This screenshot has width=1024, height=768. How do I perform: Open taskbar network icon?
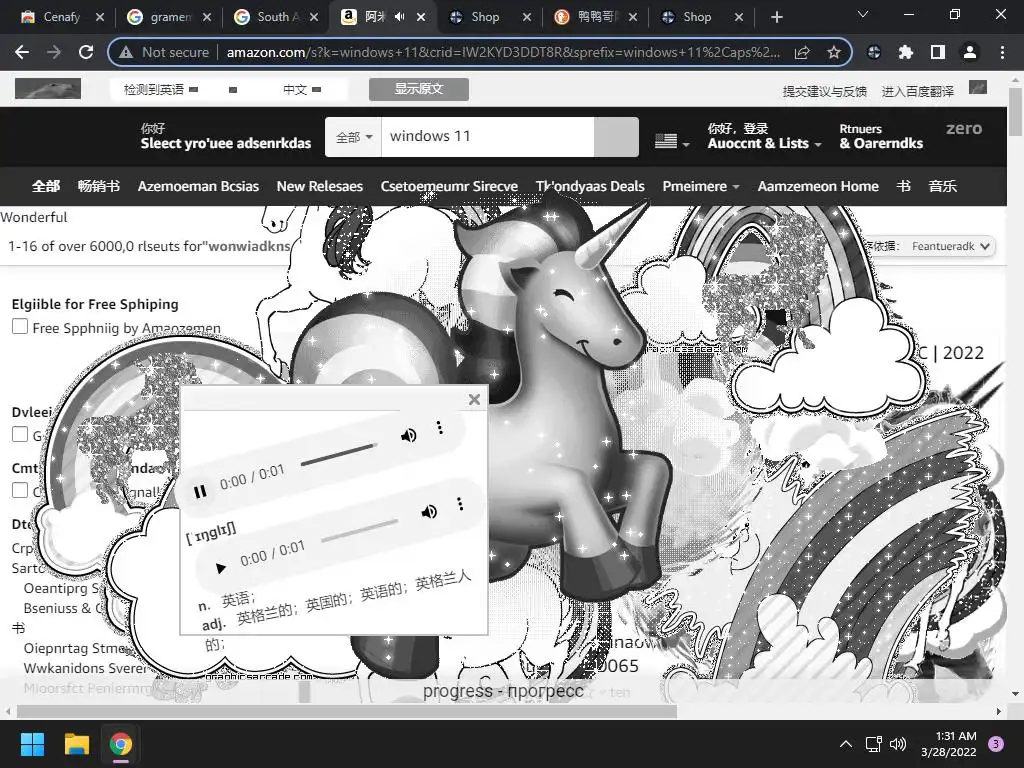click(873, 744)
